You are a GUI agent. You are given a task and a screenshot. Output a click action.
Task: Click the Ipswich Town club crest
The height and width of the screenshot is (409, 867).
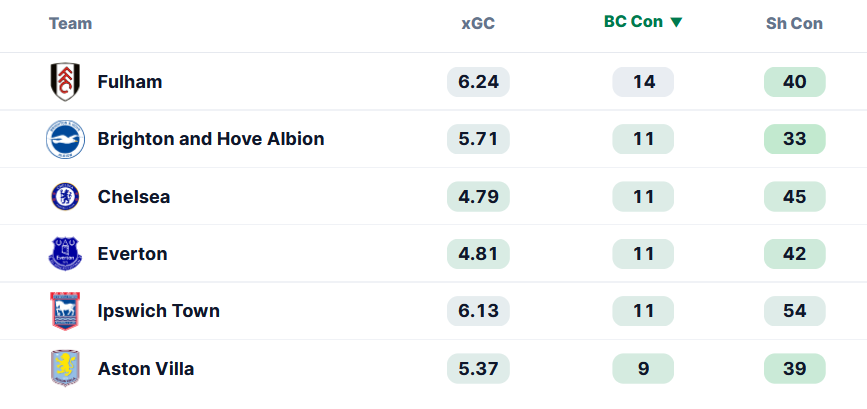(x=65, y=311)
